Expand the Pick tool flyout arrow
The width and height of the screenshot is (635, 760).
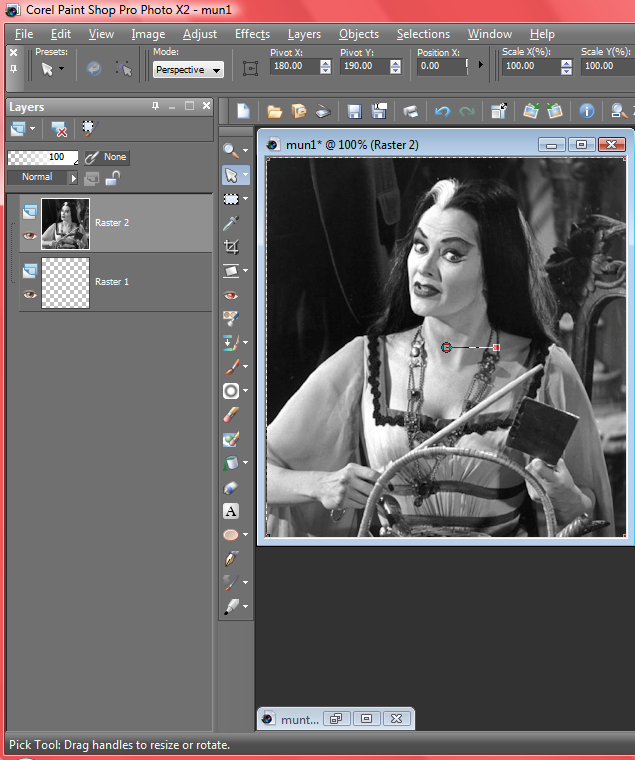click(245, 174)
